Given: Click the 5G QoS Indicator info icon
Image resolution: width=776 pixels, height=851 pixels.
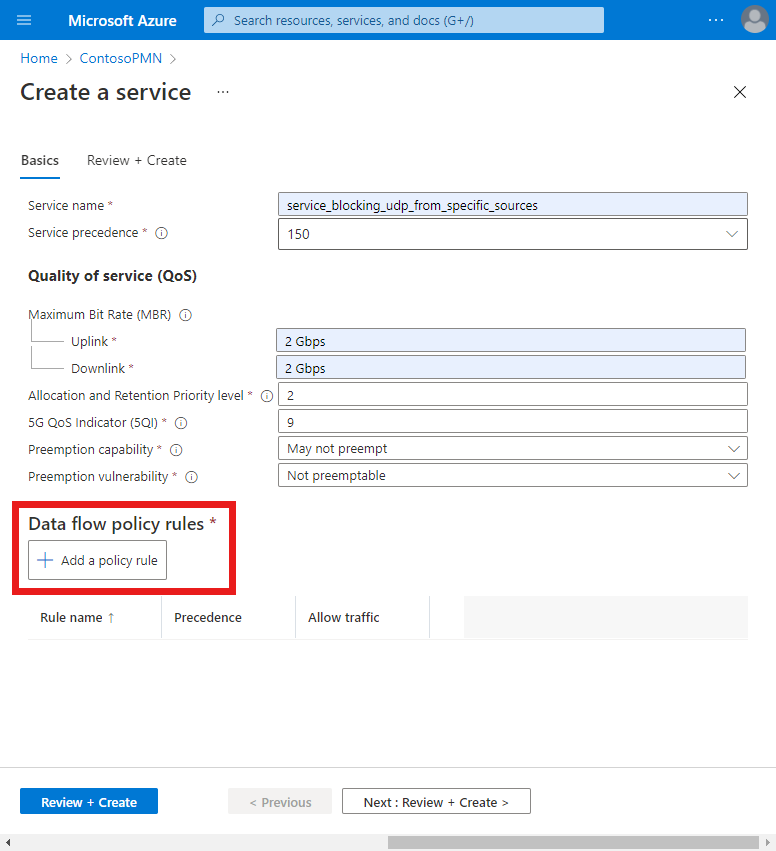Looking at the screenshot, I should [180, 422].
